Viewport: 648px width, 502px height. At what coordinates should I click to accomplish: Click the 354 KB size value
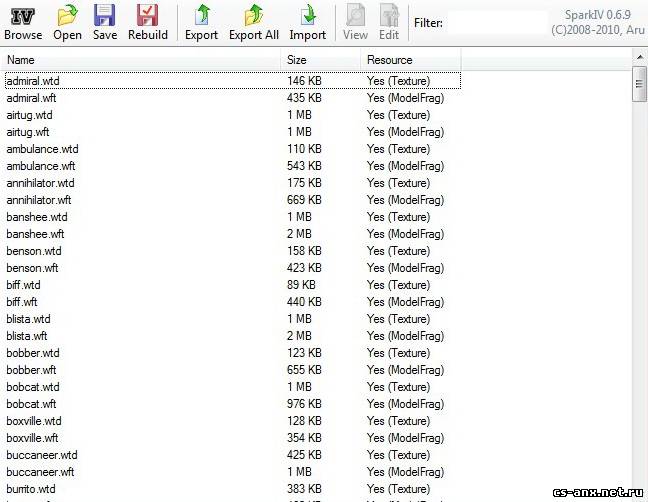click(304, 438)
